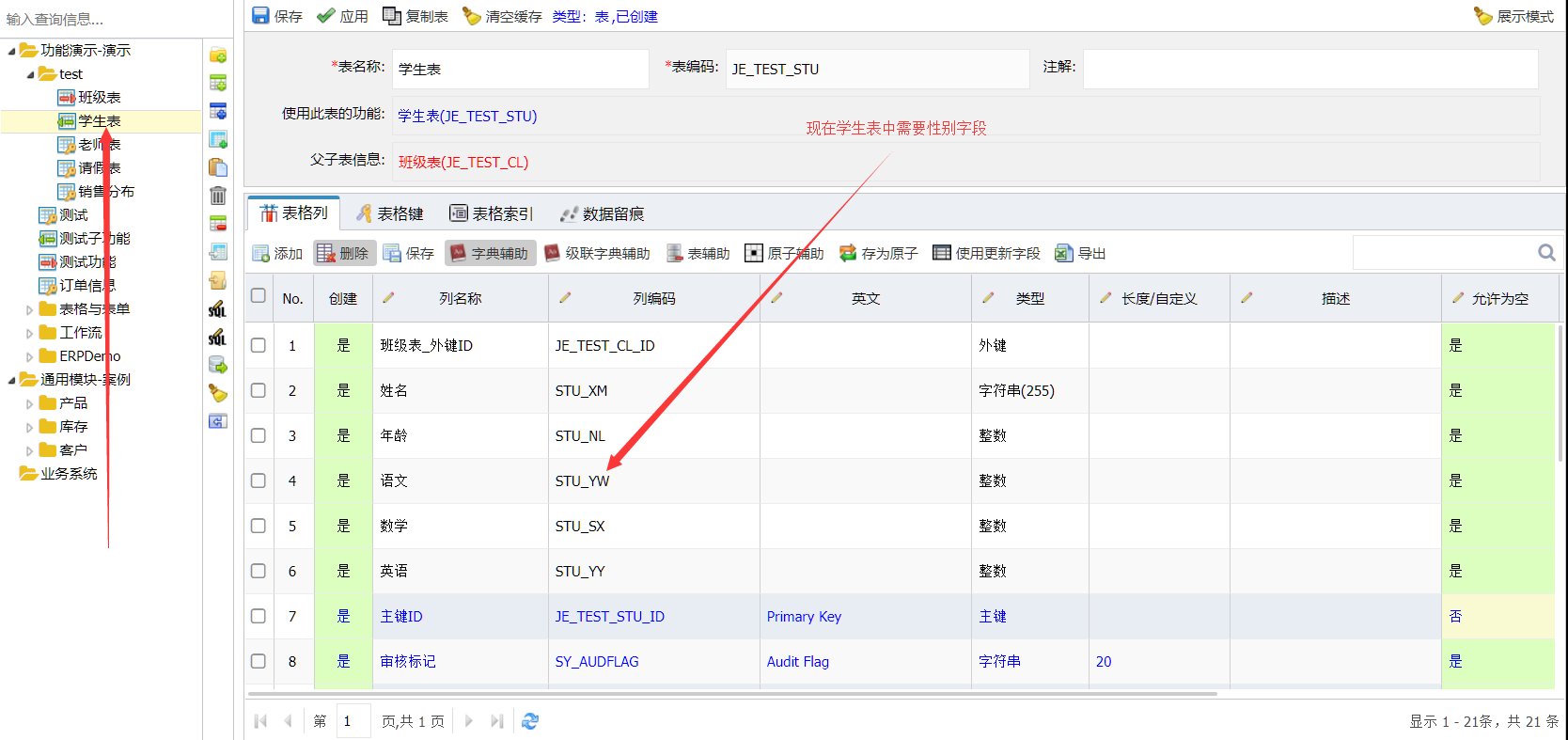
Task: Click the 应用 apply button
Action: [342, 16]
